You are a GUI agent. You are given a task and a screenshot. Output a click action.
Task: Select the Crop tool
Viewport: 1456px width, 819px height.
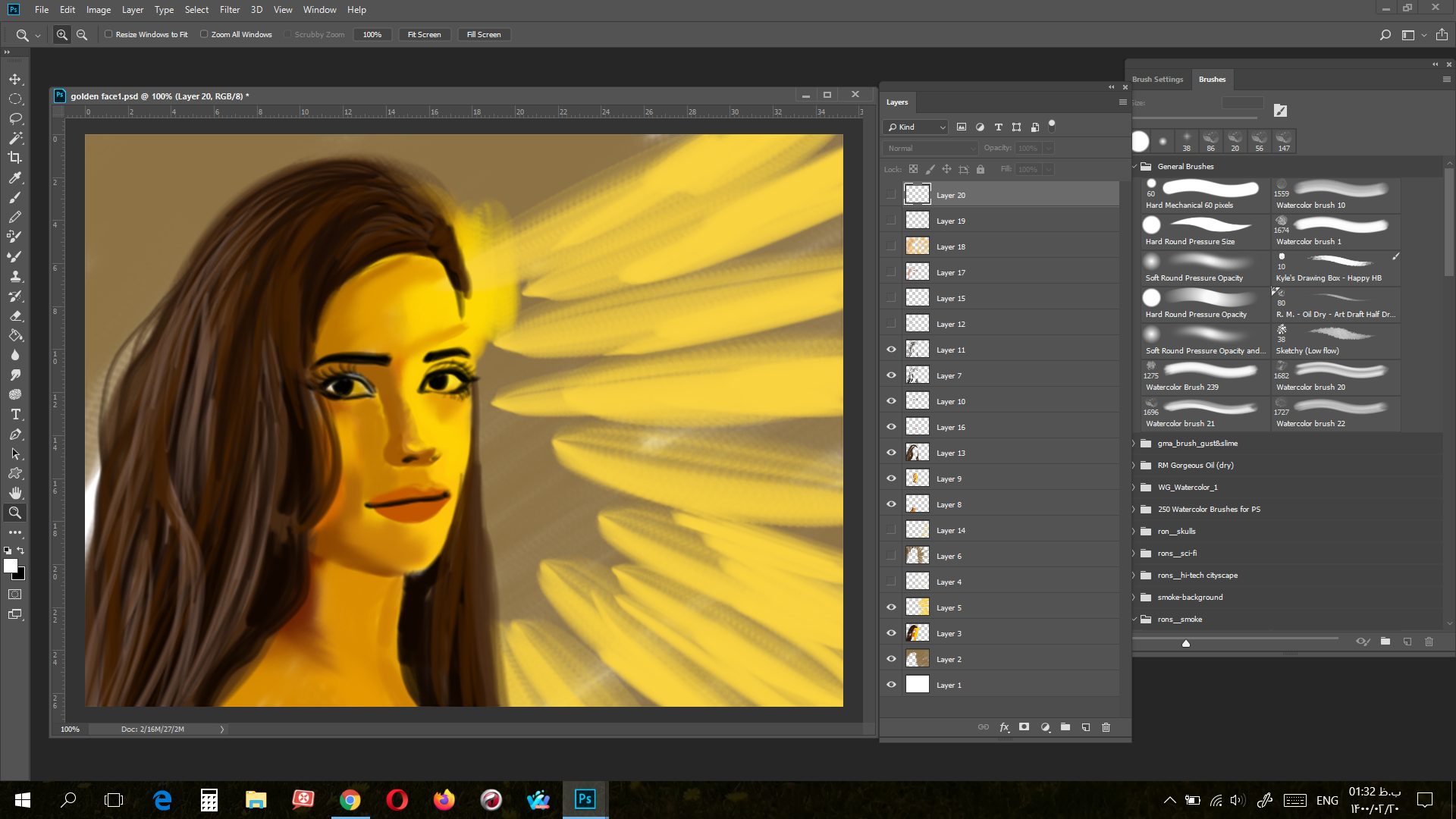tap(15, 158)
